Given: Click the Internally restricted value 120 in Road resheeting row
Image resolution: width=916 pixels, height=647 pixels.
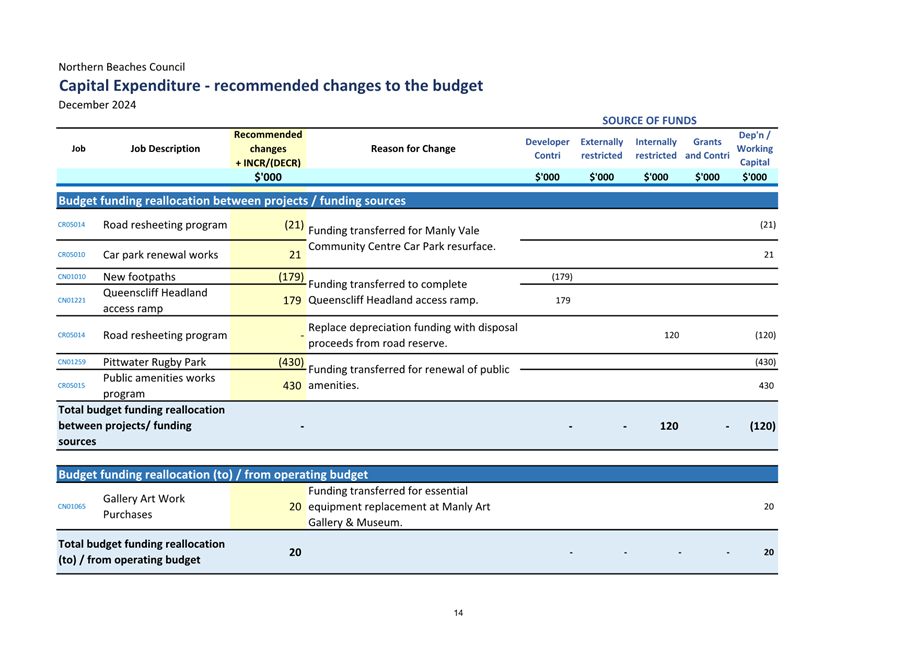Looking at the screenshot, I should (672, 335).
